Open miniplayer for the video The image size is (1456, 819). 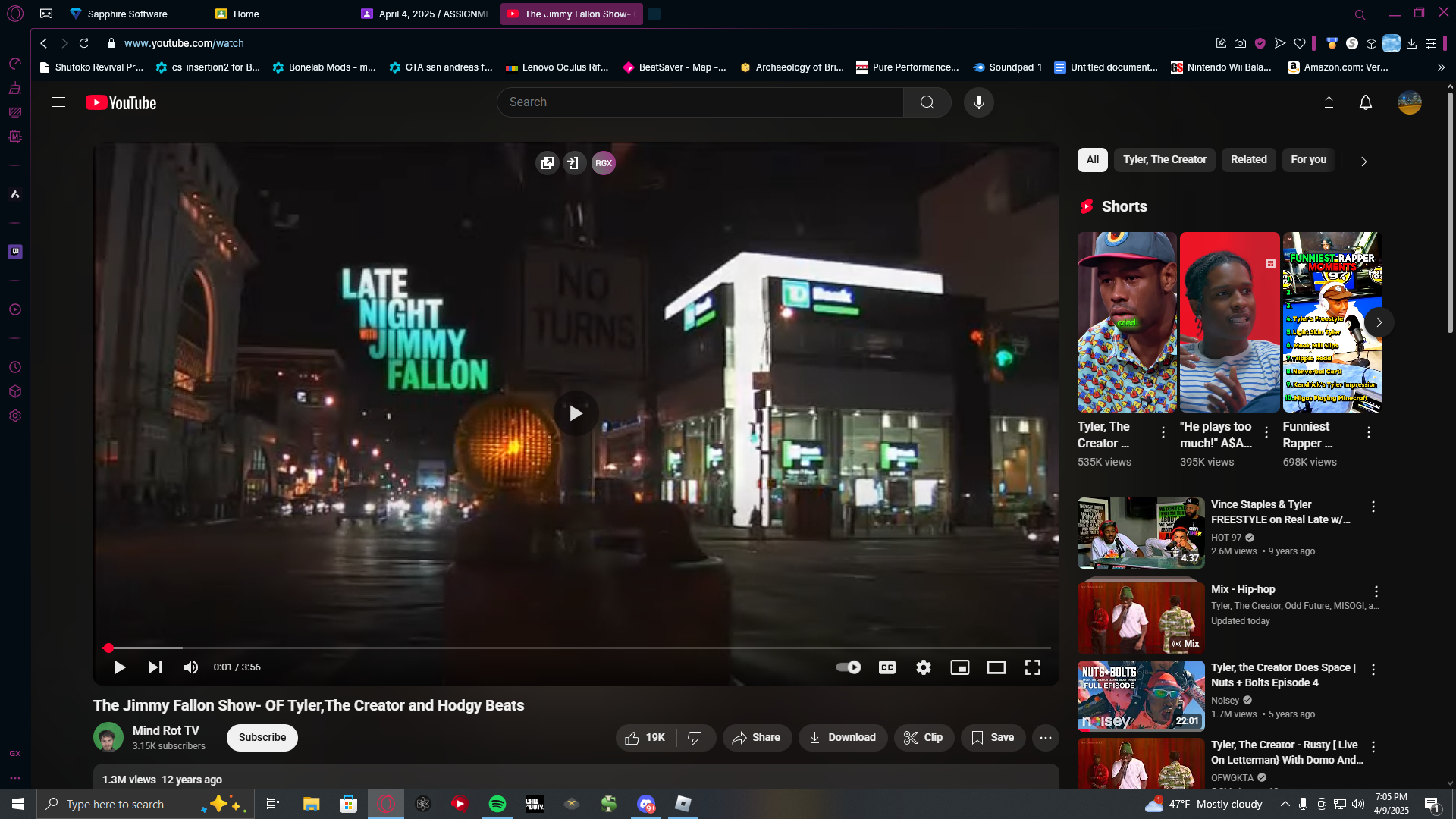[959, 667]
